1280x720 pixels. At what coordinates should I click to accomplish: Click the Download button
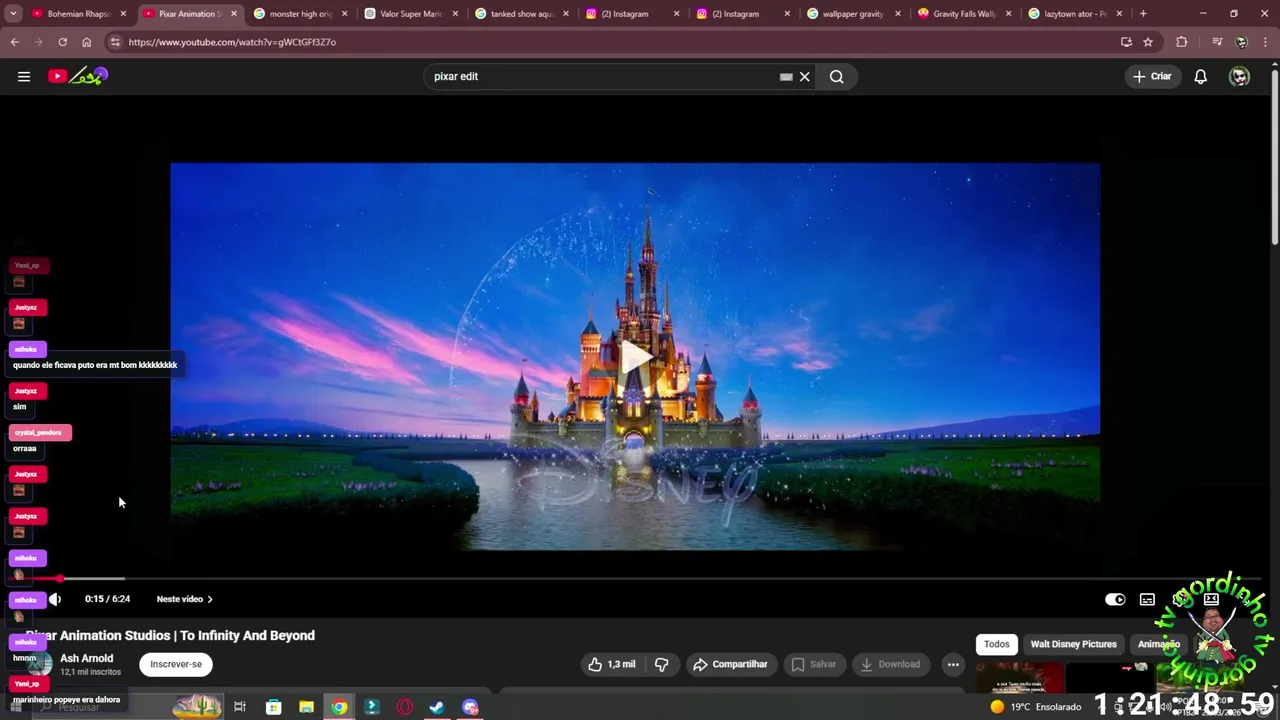click(x=890, y=664)
